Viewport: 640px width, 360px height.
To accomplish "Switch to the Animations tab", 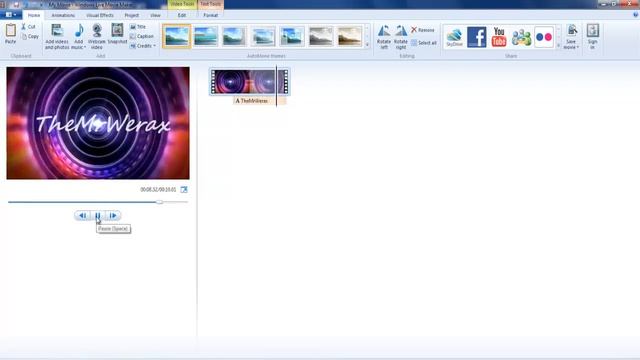I will coord(63,15).
